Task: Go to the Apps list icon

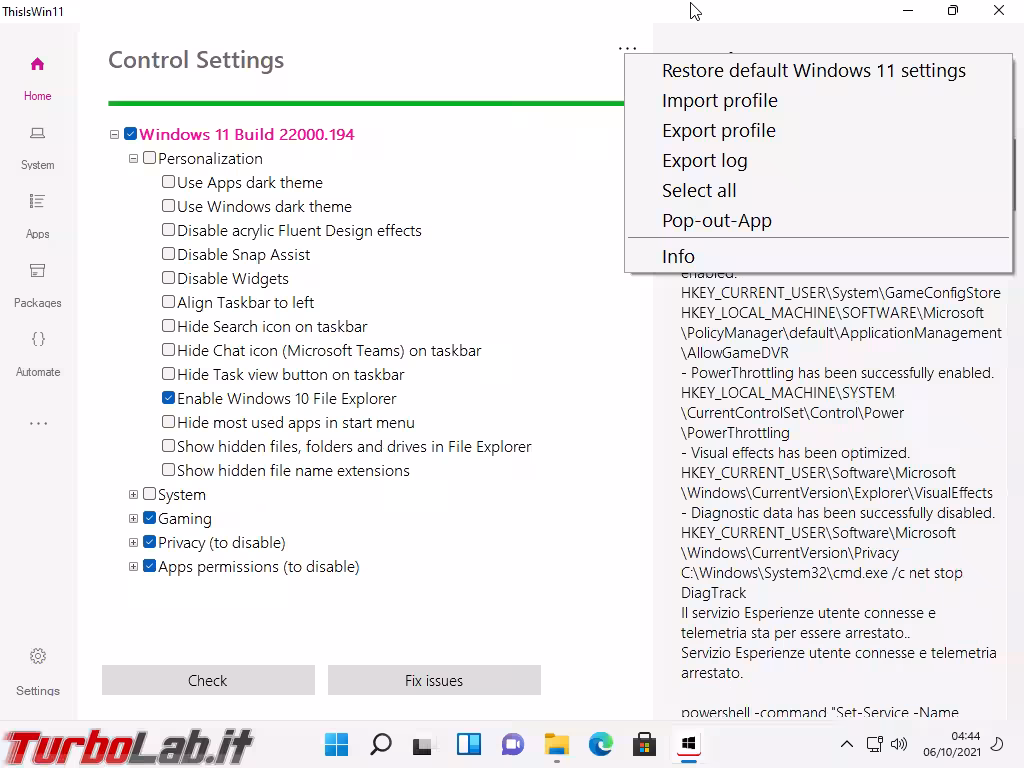Action: pyautogui.click(x=37, y=201)
